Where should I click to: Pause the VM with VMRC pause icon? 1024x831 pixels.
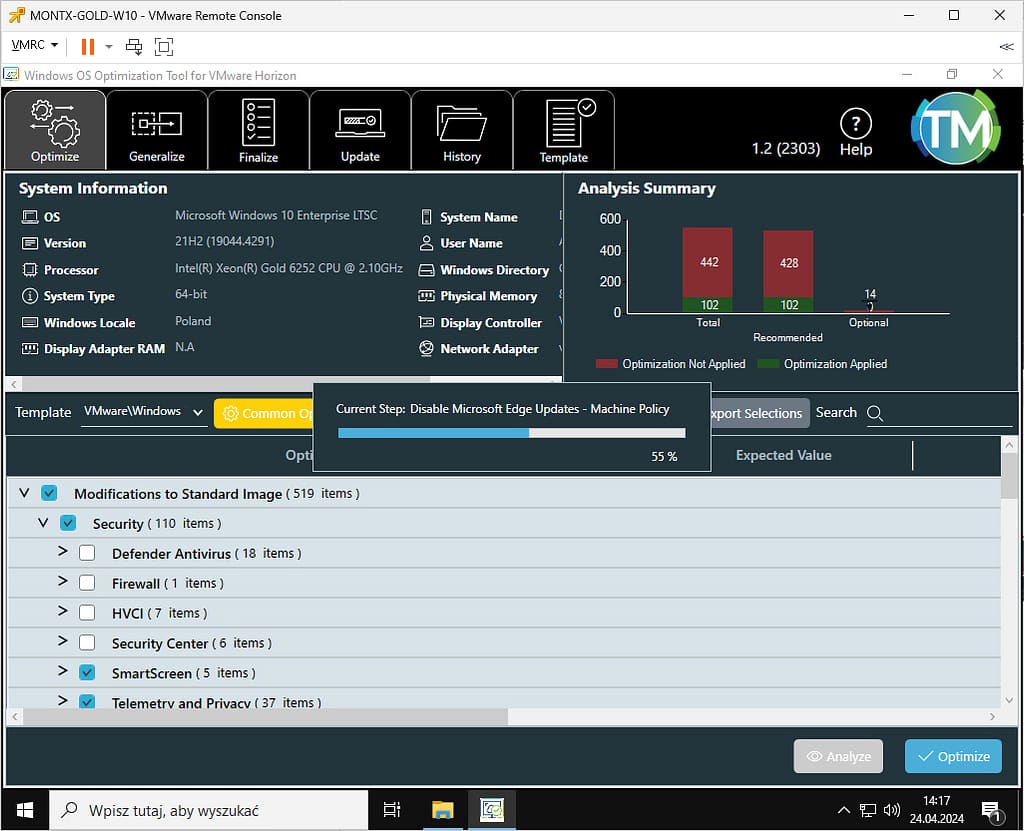pos(87,46)
